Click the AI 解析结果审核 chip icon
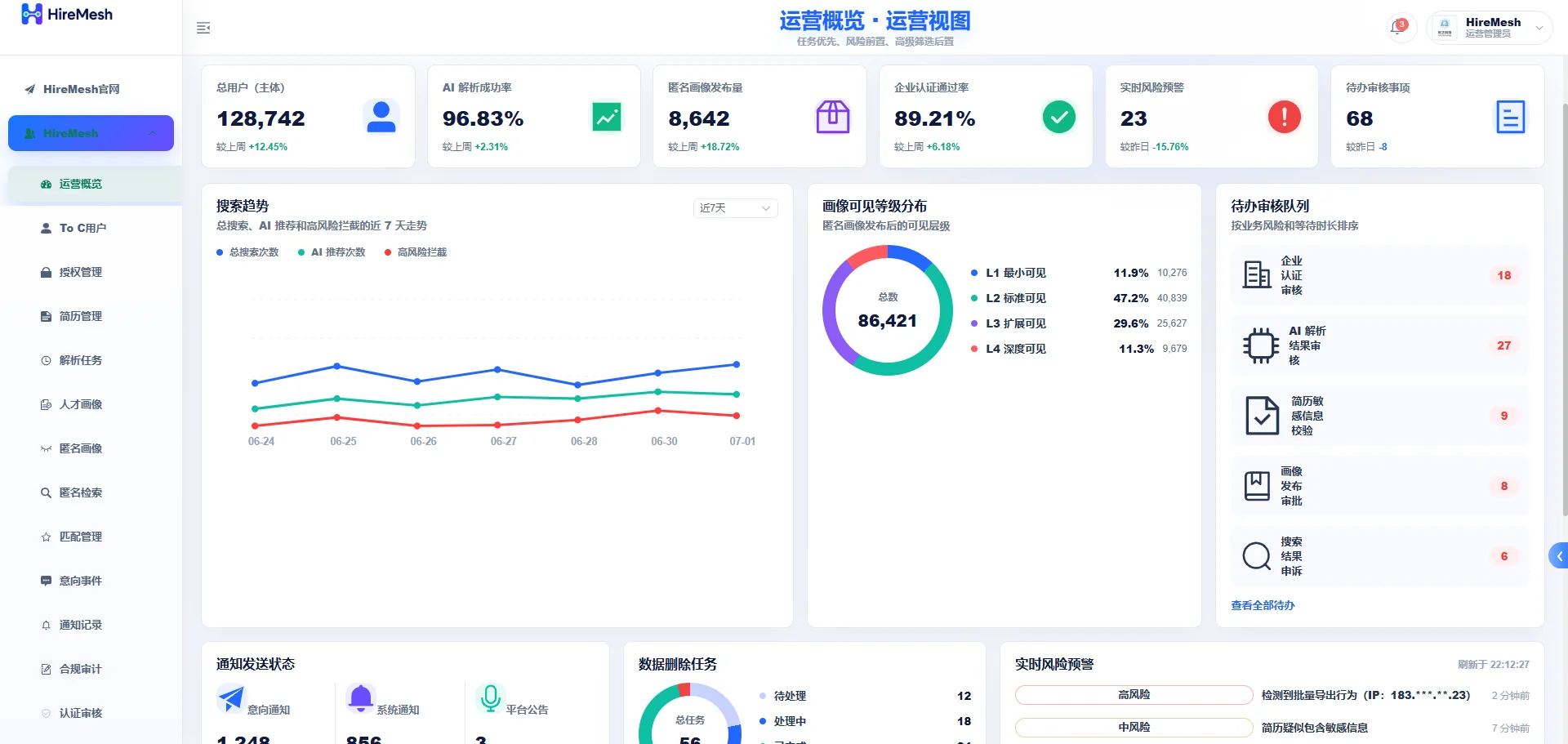 point(1261,345)
